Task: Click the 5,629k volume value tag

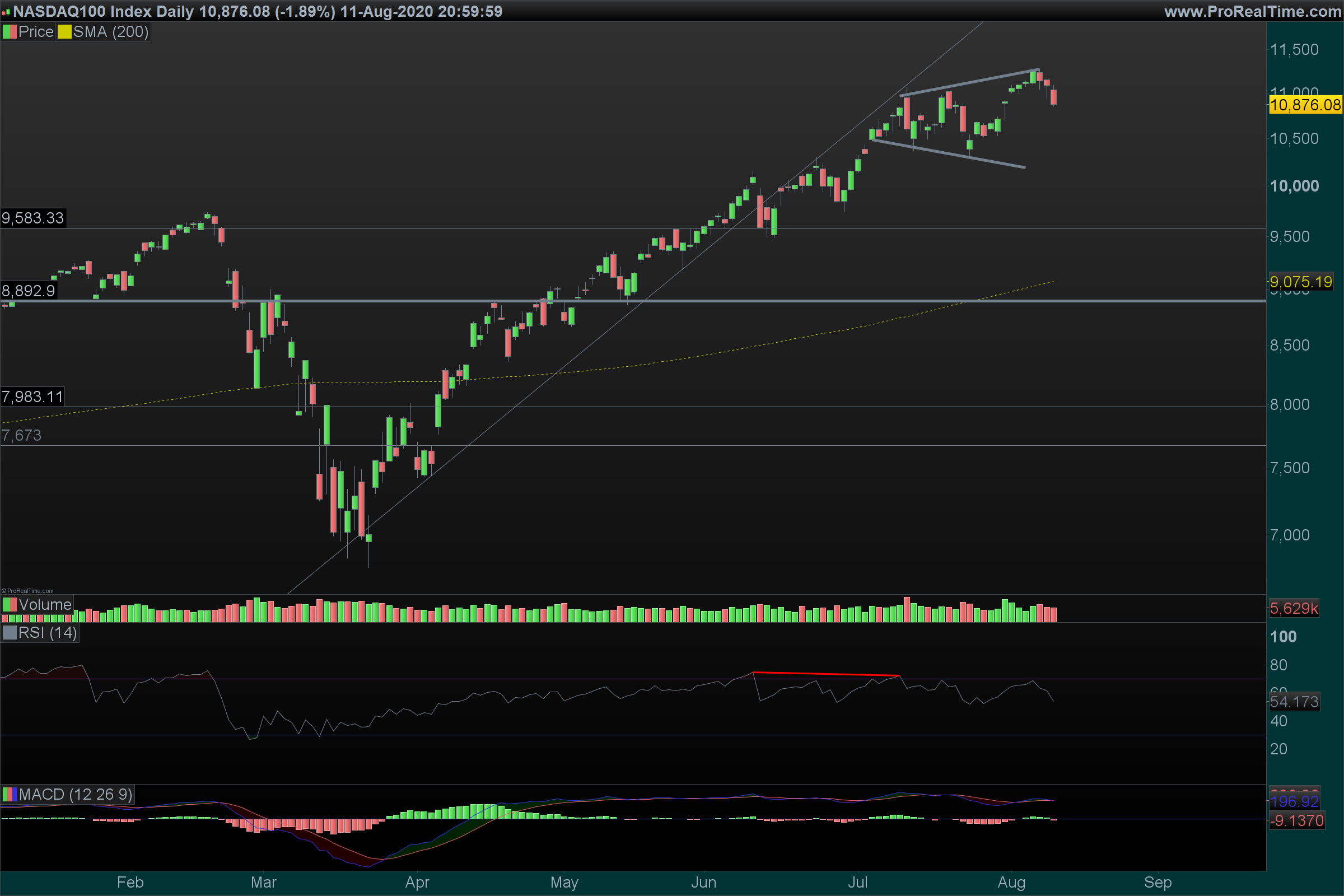Action: pyautogui.click(x=1294, y=608)
